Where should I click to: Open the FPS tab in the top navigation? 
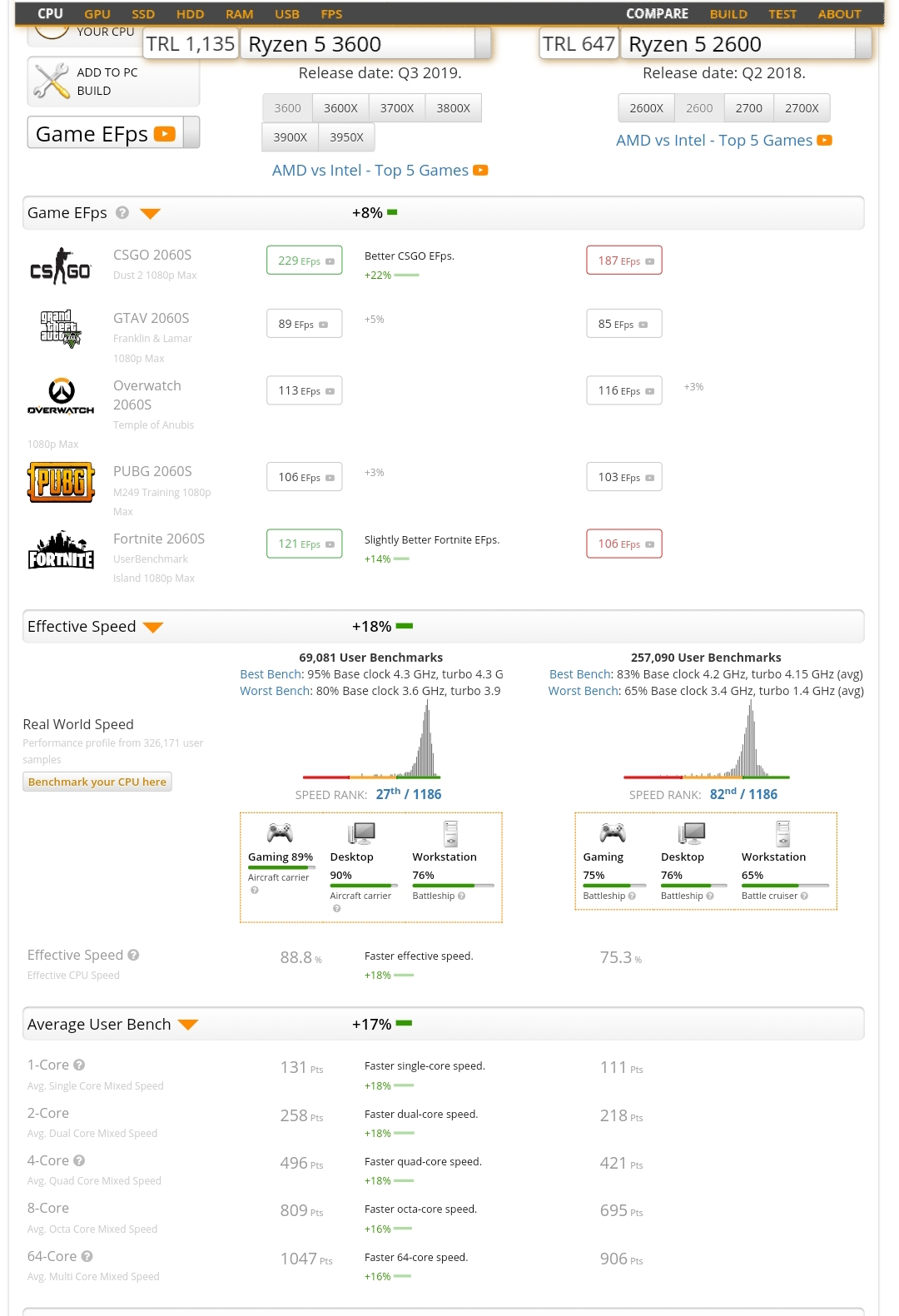click(331, 14)
